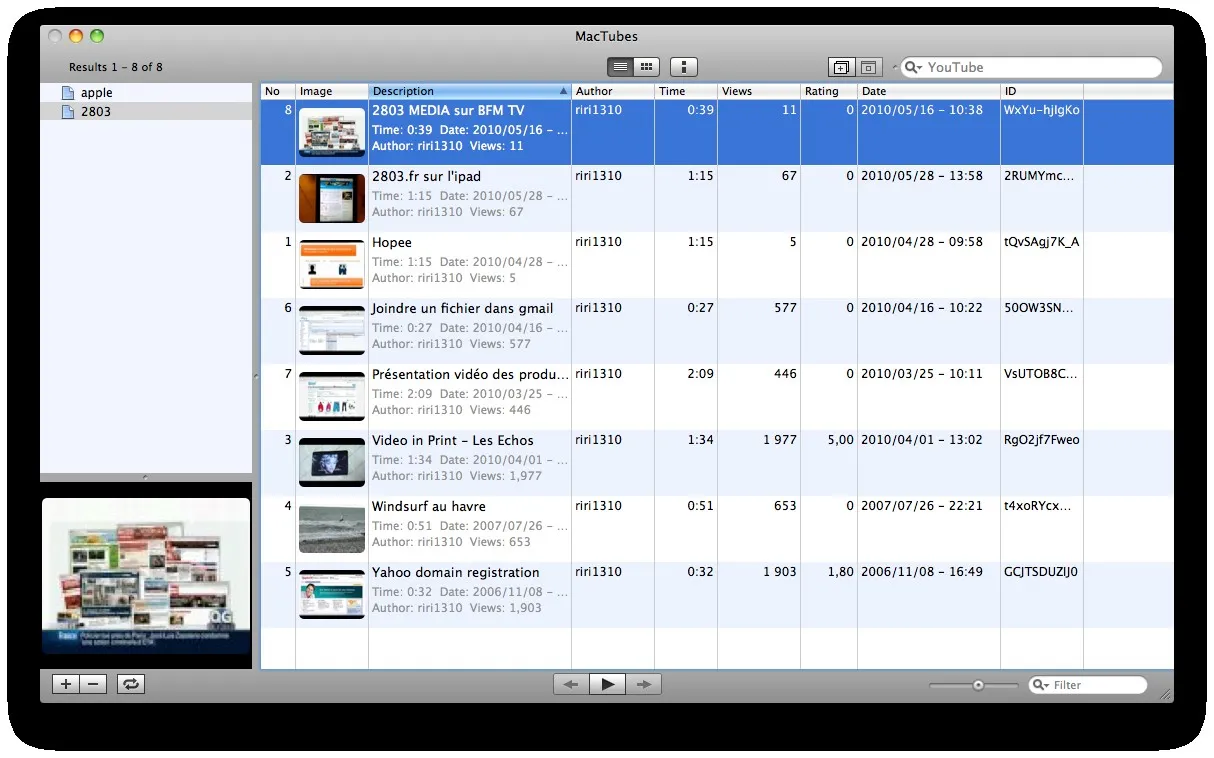Click the date 2006/11/08 - 16:49
Viewport: 1214px width, 758px height.
click(922, 572)
